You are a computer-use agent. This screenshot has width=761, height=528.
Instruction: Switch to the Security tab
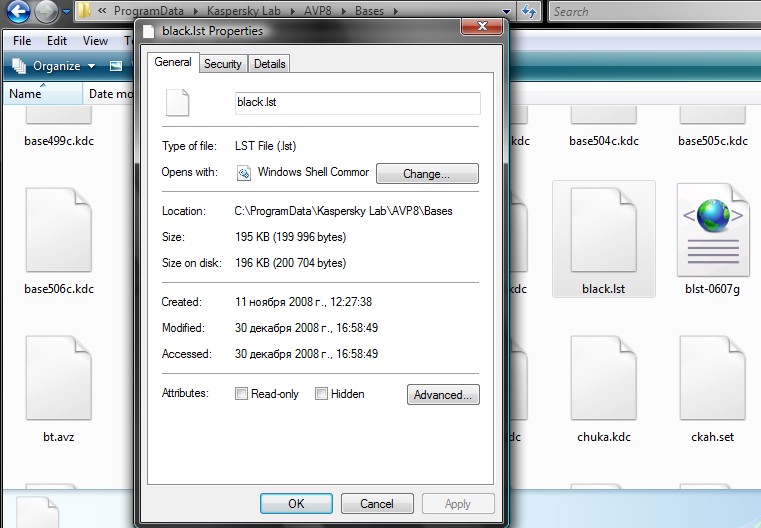(223, 64)
